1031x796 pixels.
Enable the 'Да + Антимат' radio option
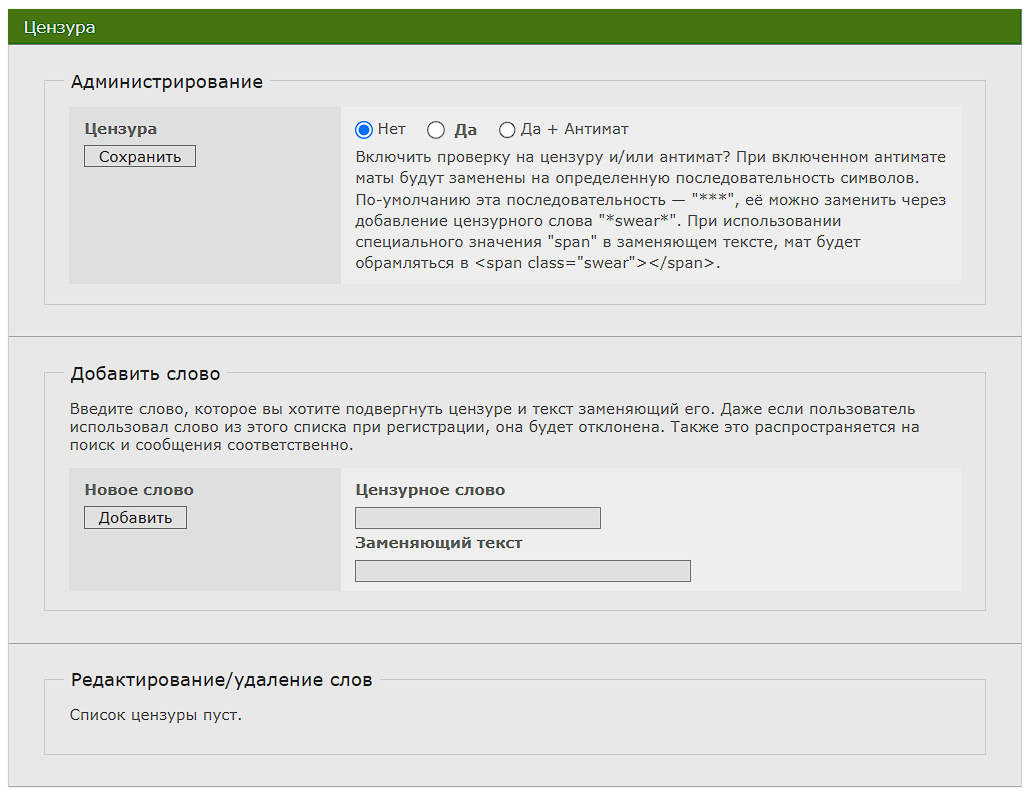coord(507,130)
